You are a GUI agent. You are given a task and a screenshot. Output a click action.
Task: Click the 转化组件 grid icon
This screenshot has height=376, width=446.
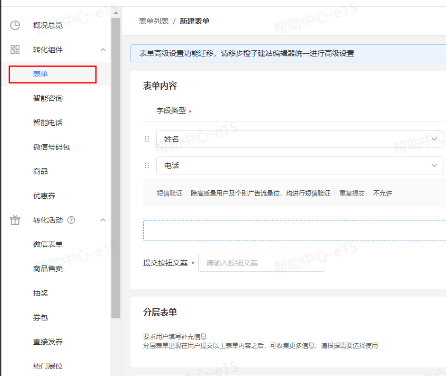(15, 50)
